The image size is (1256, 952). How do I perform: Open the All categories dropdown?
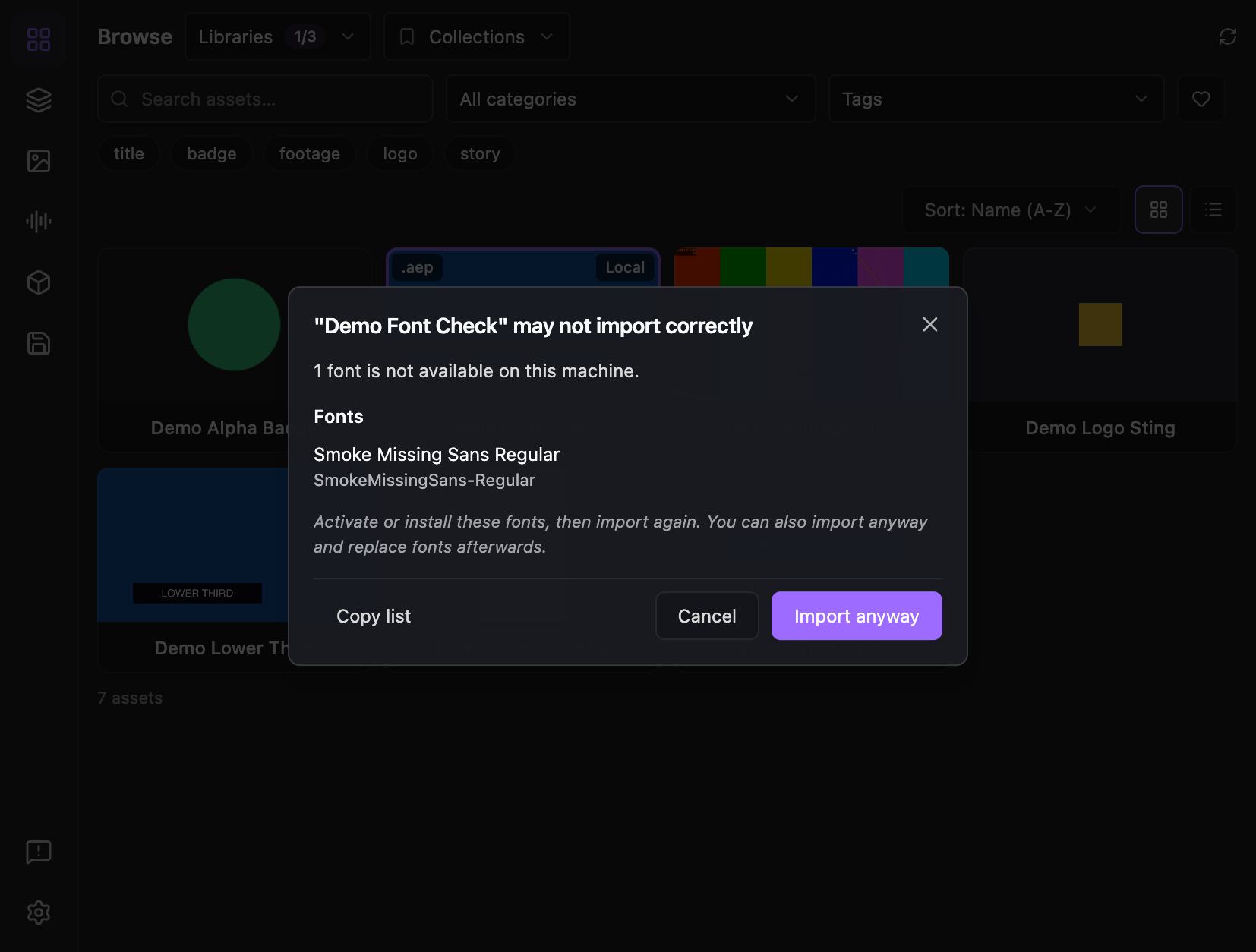(x=631, y=99)
